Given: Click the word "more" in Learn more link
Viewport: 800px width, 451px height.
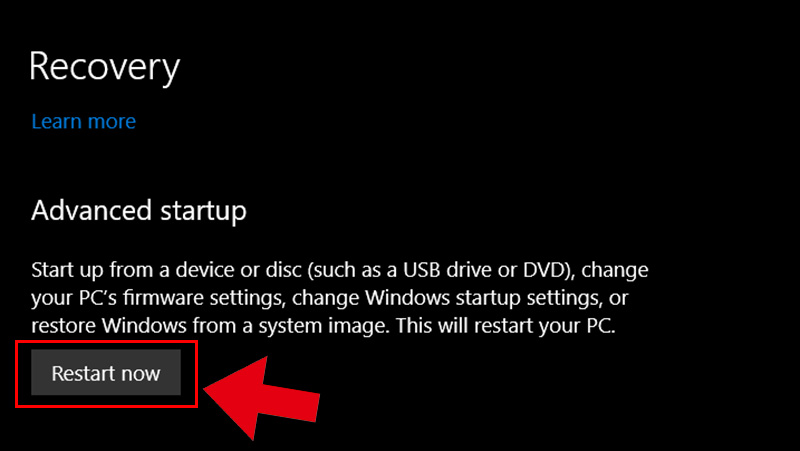Looking at the screenshot, I should point(114,121).
